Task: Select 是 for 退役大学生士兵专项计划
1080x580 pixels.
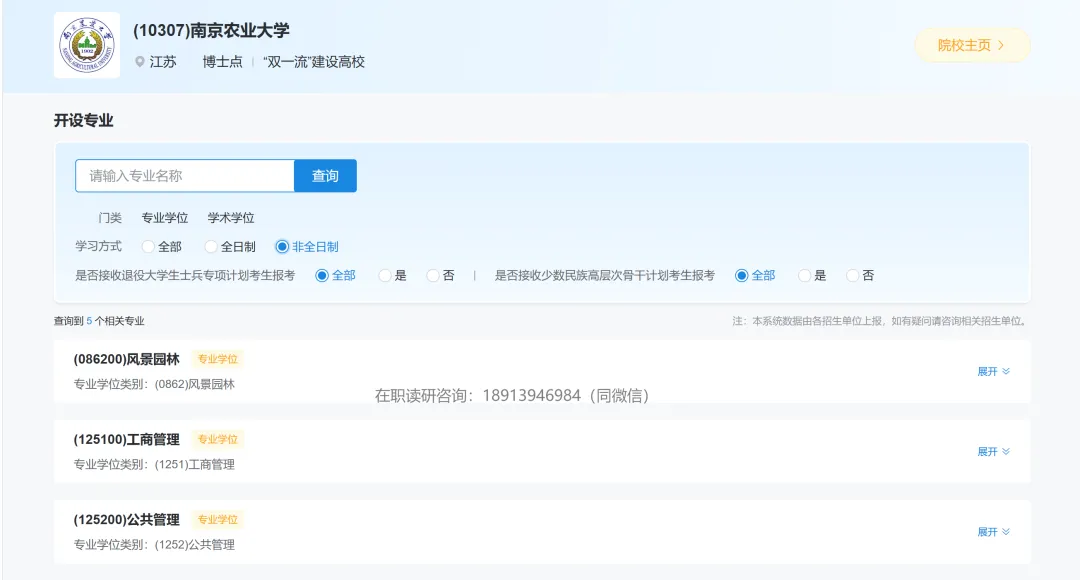Action: (x=393, y=276)
